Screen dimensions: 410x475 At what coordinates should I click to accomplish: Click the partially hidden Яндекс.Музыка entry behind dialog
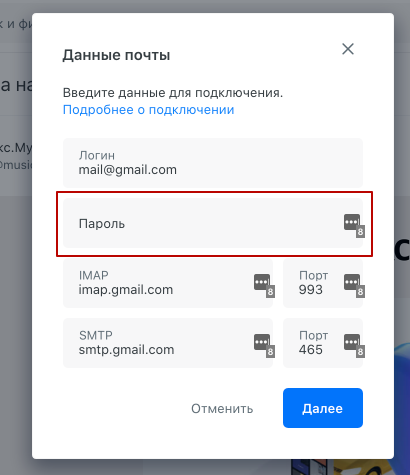(x=16, y=155)
